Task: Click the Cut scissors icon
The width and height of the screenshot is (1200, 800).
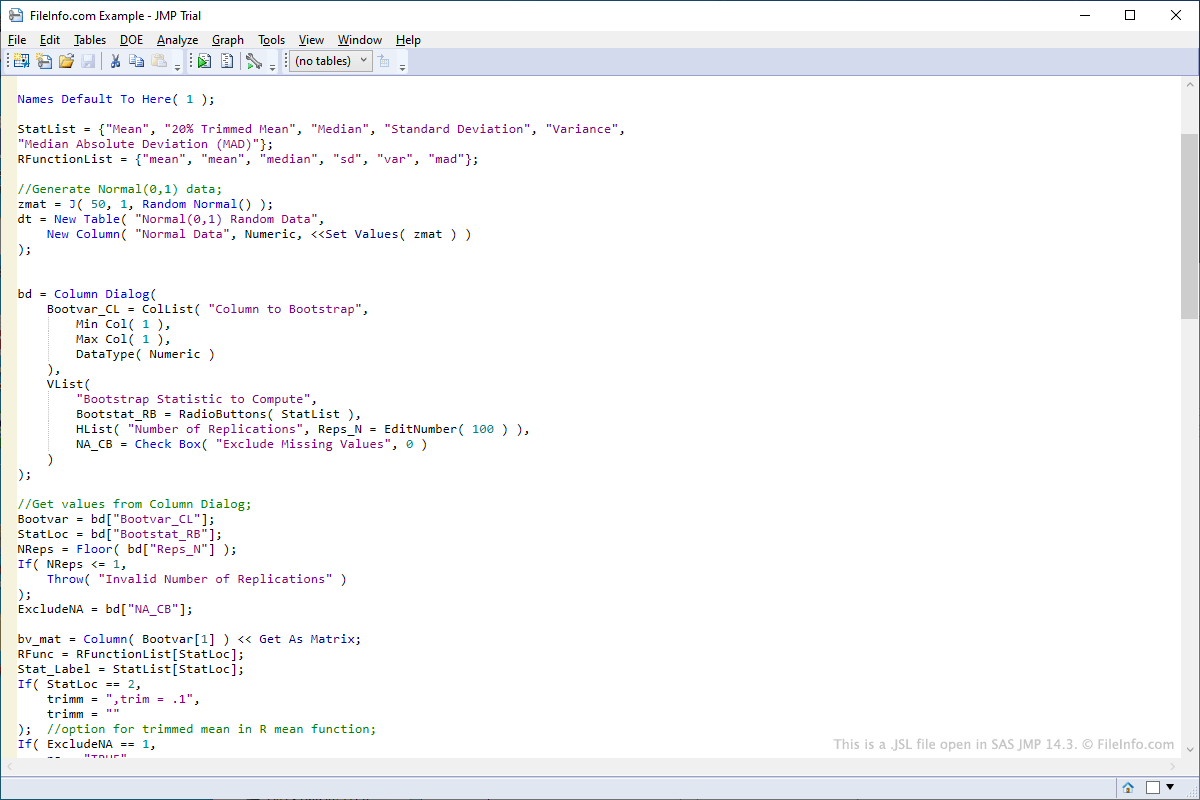Action: [115, 61]
